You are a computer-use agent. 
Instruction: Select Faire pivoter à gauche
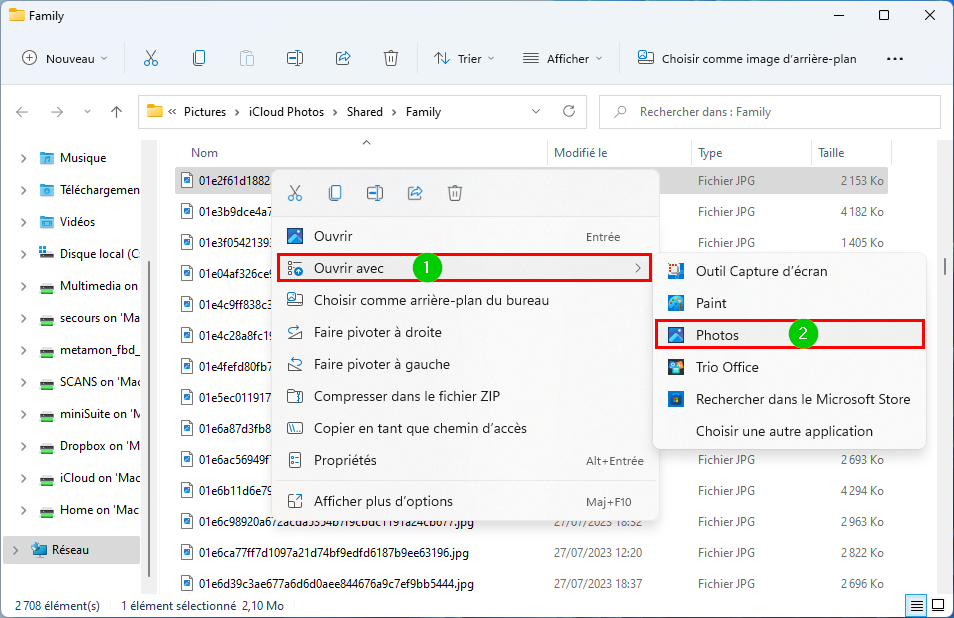click(x=465, y=364)
